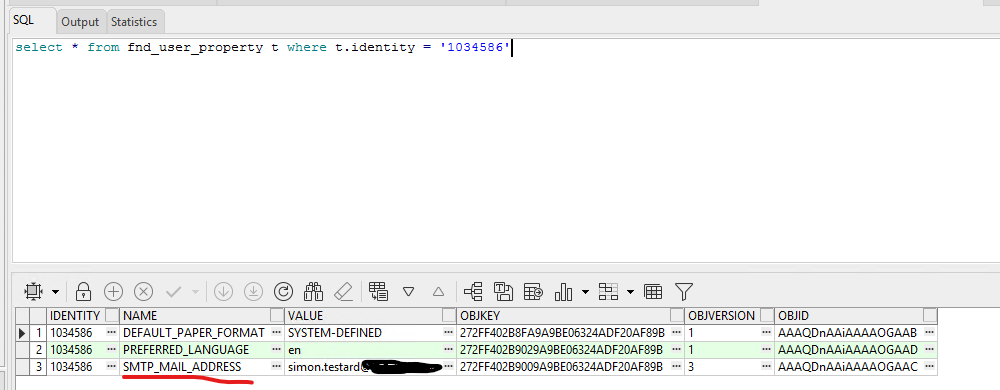The image size is (1000, 390).
Task: Tick the box in OBJID column header
Action: (930, 315)
